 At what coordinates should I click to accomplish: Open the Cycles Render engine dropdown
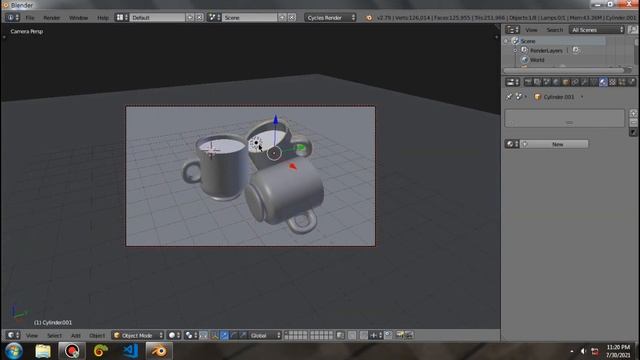330,18
